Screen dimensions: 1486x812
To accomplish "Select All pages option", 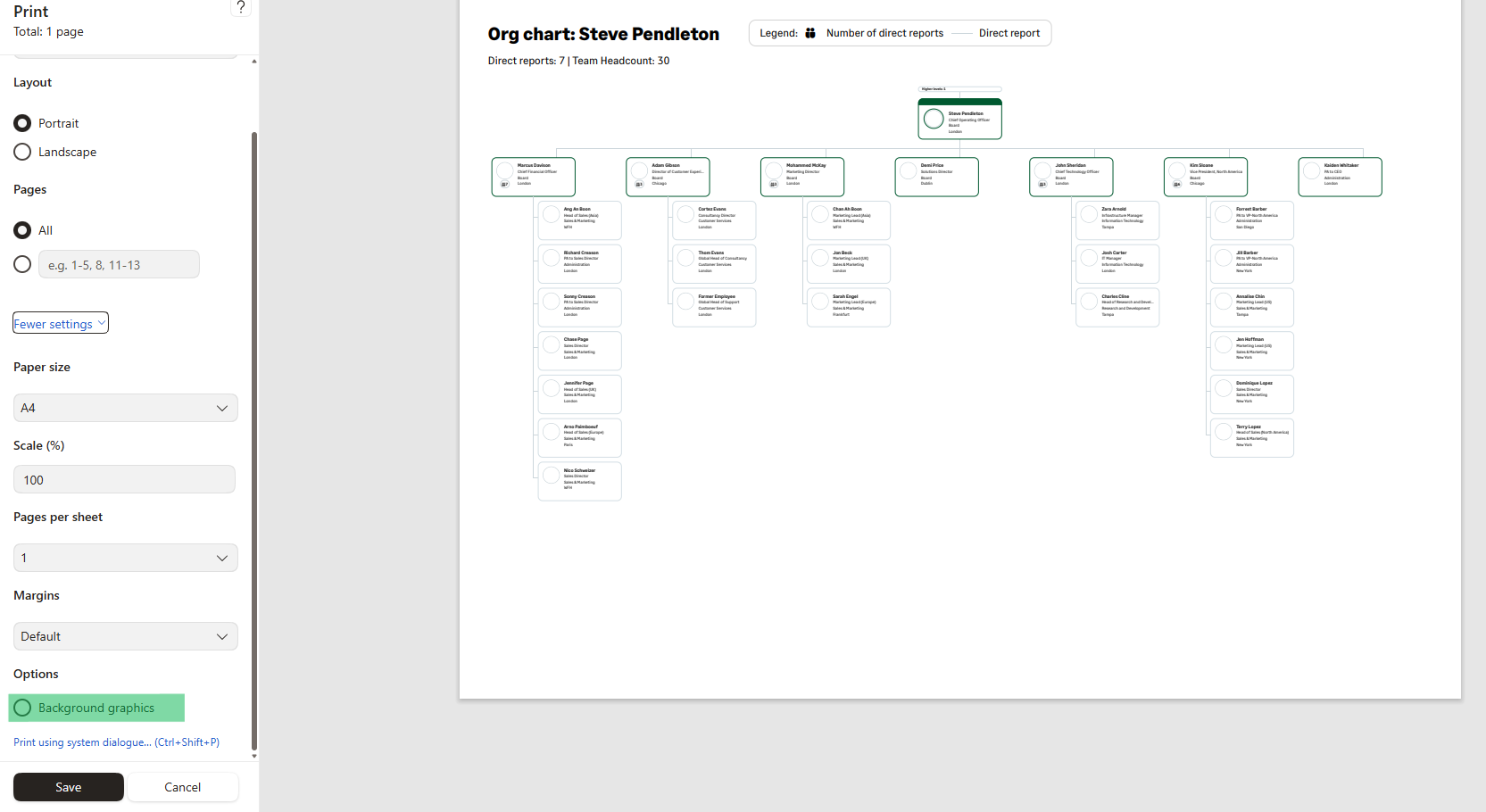I will coord(22,230).
